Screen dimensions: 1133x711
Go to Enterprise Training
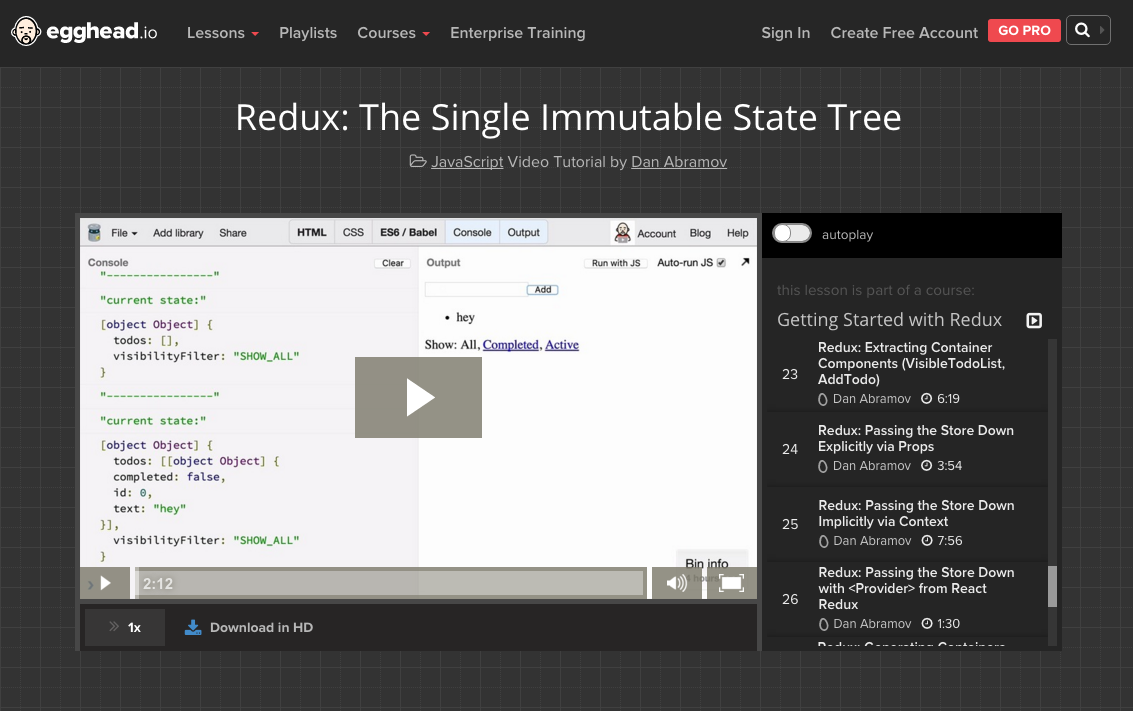(517, 33)
